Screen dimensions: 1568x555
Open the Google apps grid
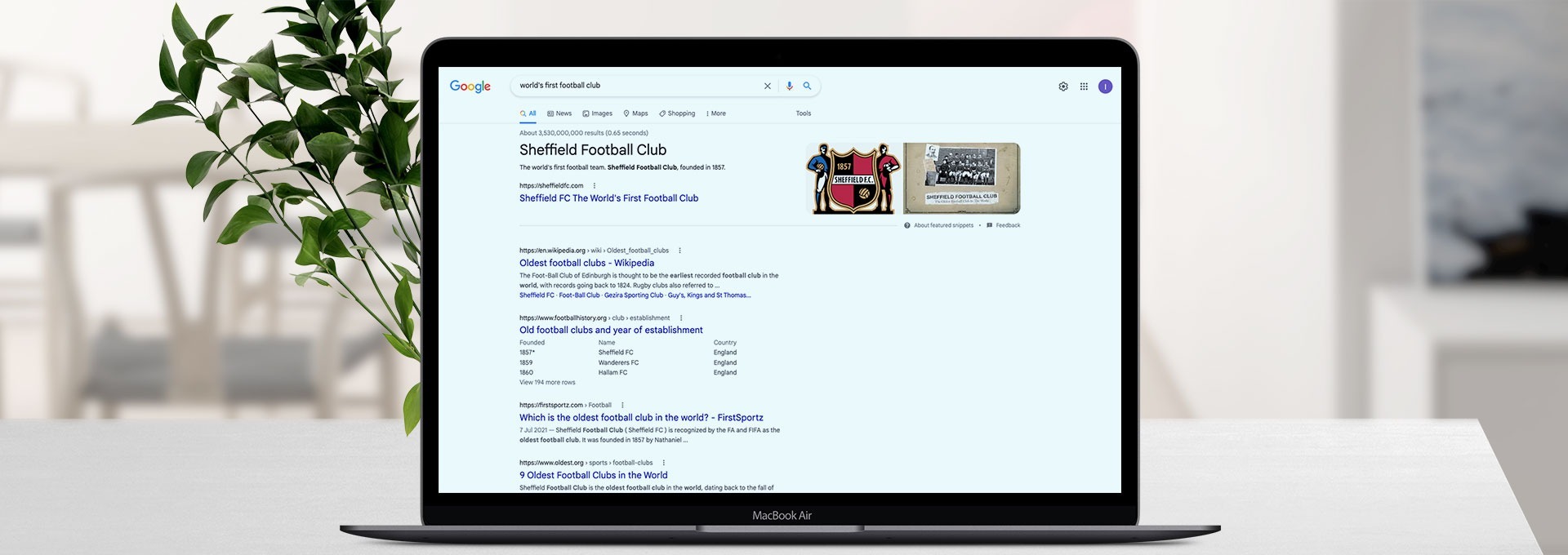[x=1084, y=87]
